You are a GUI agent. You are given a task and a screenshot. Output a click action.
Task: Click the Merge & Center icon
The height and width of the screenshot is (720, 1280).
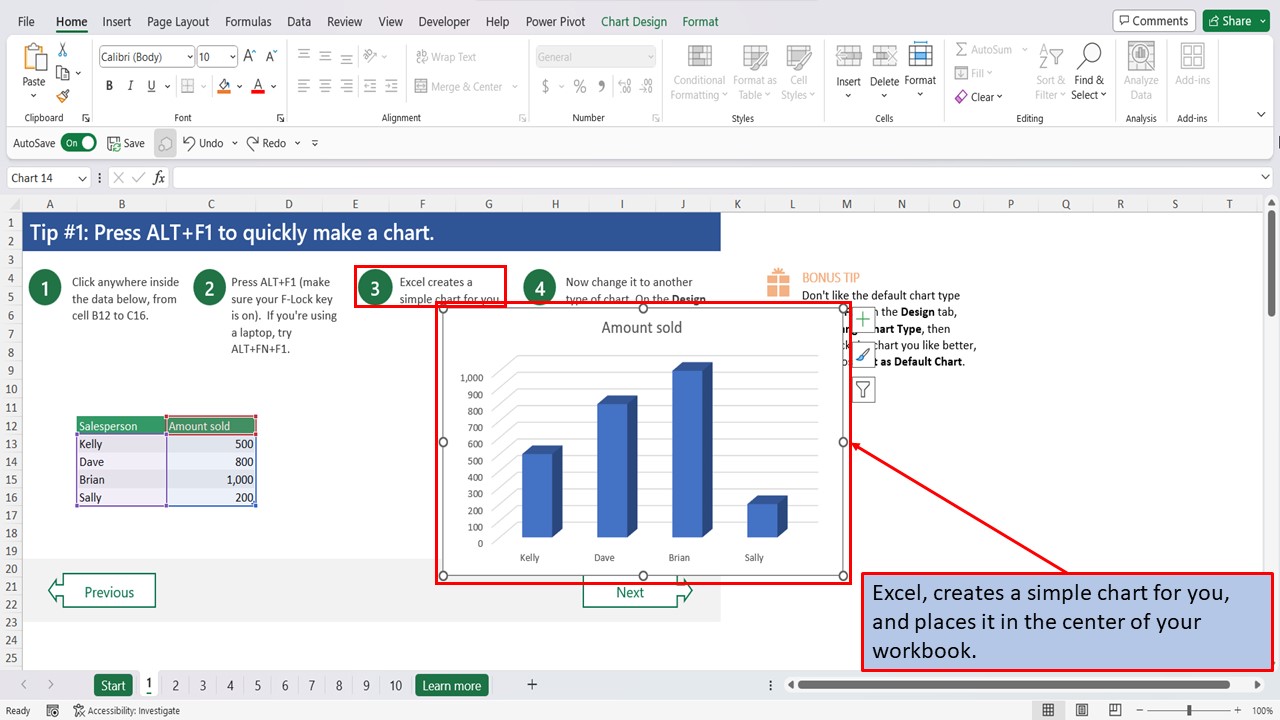[x=461, y=87]
